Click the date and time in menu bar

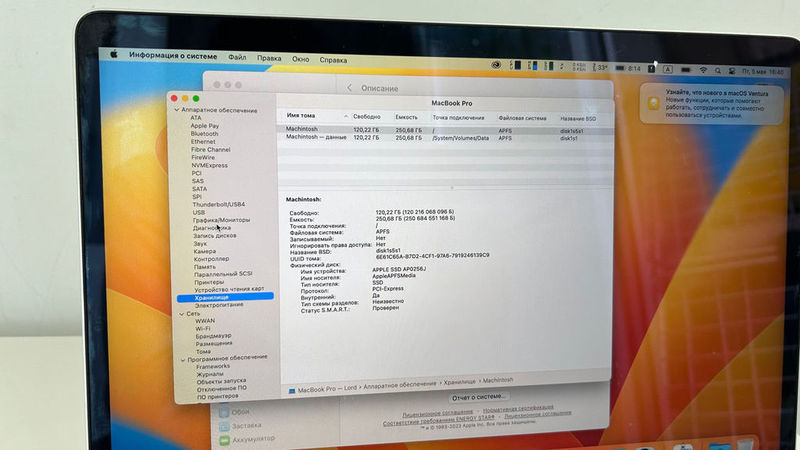click(x=762, y=72)
